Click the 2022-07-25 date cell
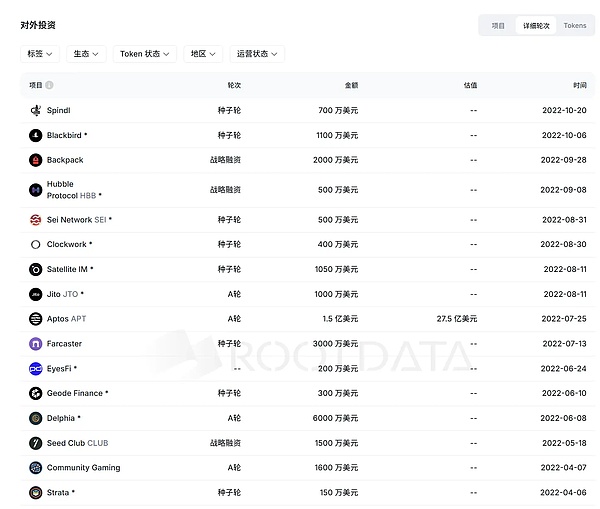This screenshot has width=600, height=509. (564, 319)
